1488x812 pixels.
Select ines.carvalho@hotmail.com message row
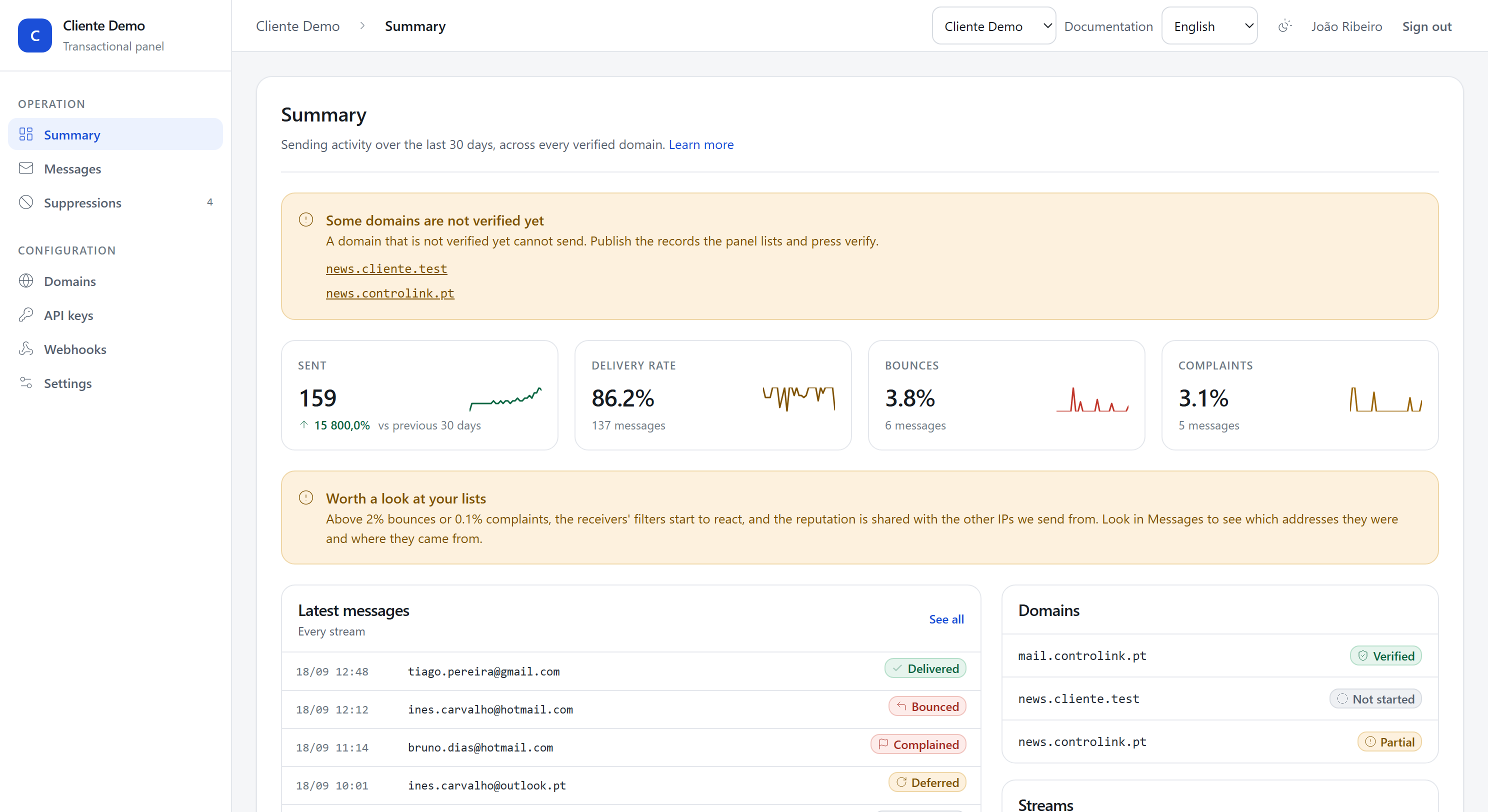[631, 709]
